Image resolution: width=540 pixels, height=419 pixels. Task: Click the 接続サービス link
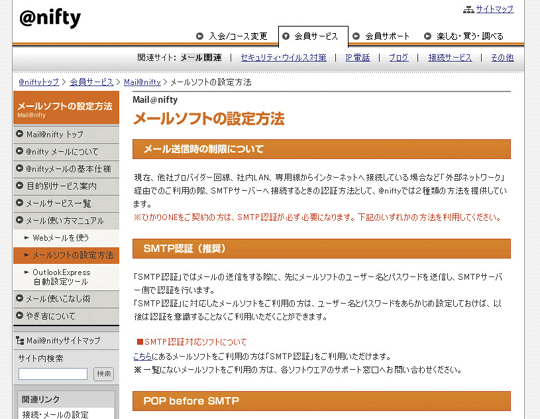(x=450, y=57)
